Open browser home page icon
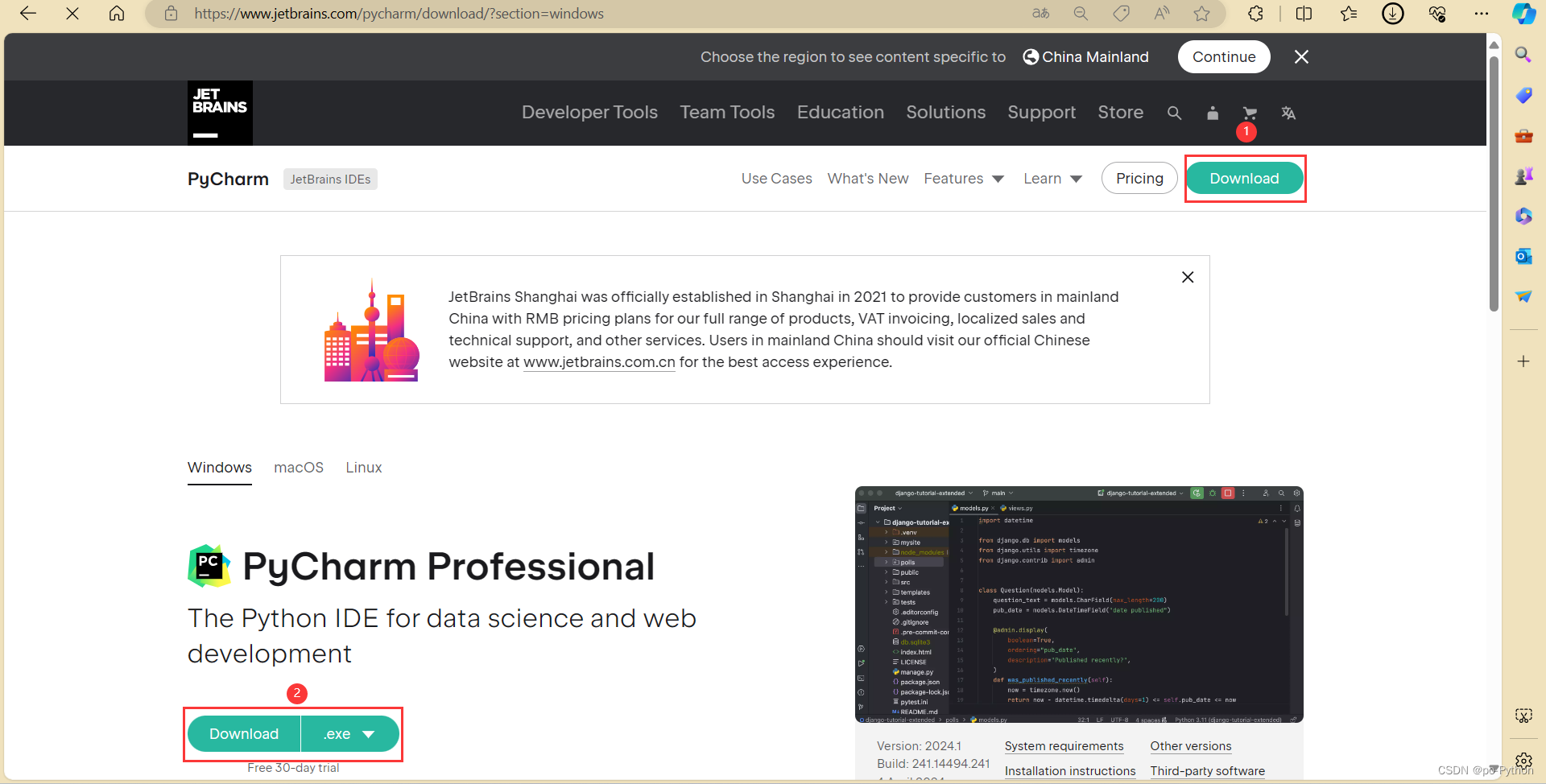 pyautogui.click(x=117, y=14)
